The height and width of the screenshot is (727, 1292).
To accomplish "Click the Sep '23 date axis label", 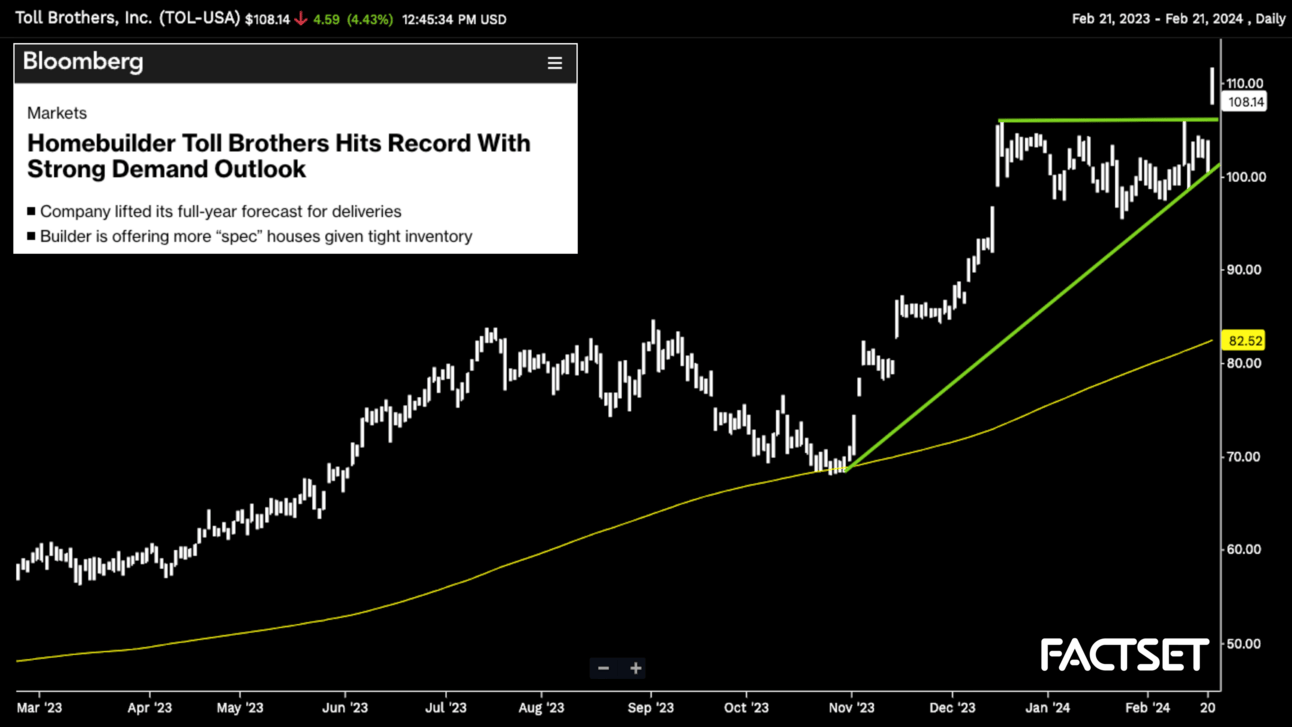I will coord(651,708).
